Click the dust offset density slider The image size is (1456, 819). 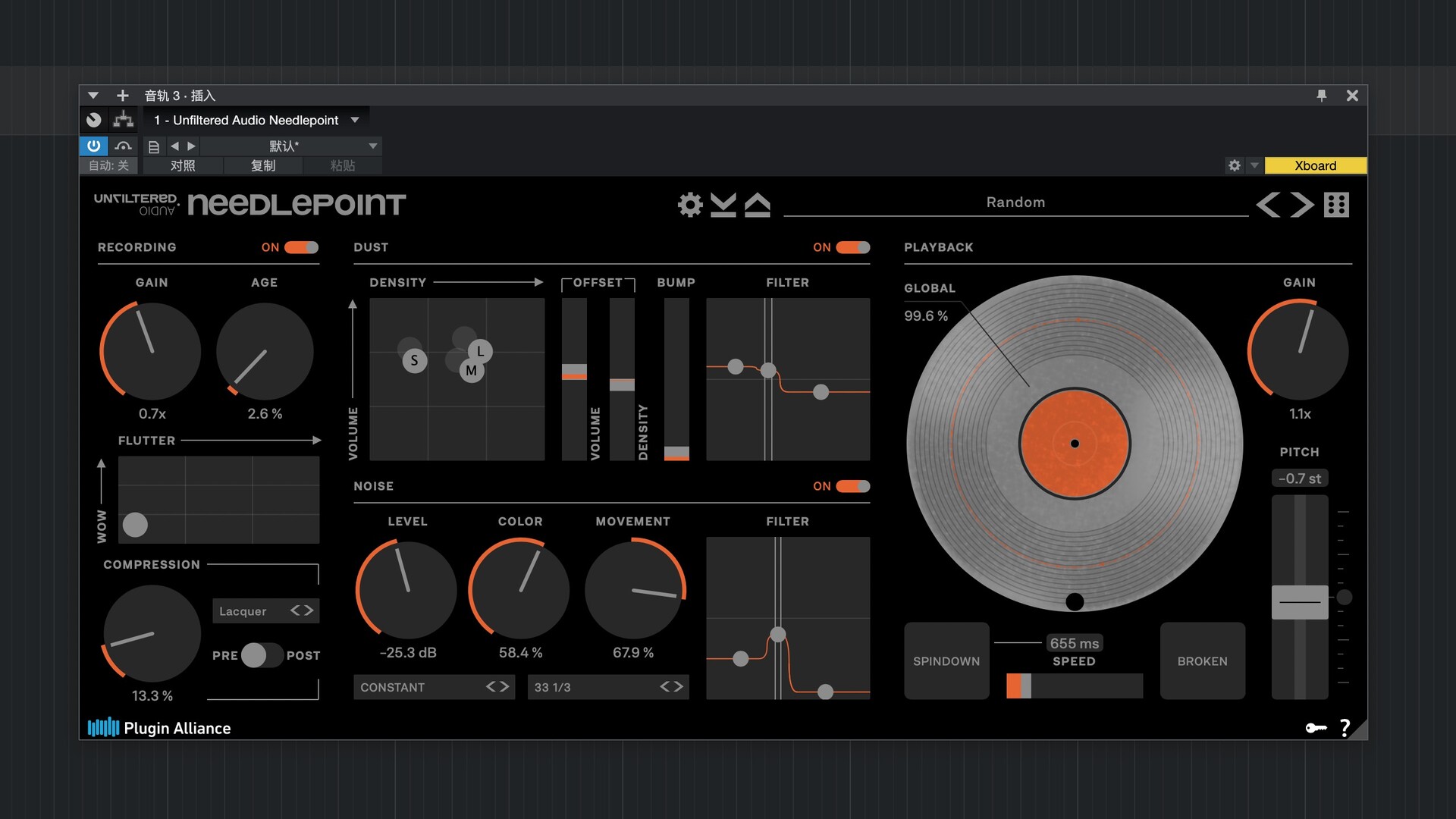[x=622, y=379]
